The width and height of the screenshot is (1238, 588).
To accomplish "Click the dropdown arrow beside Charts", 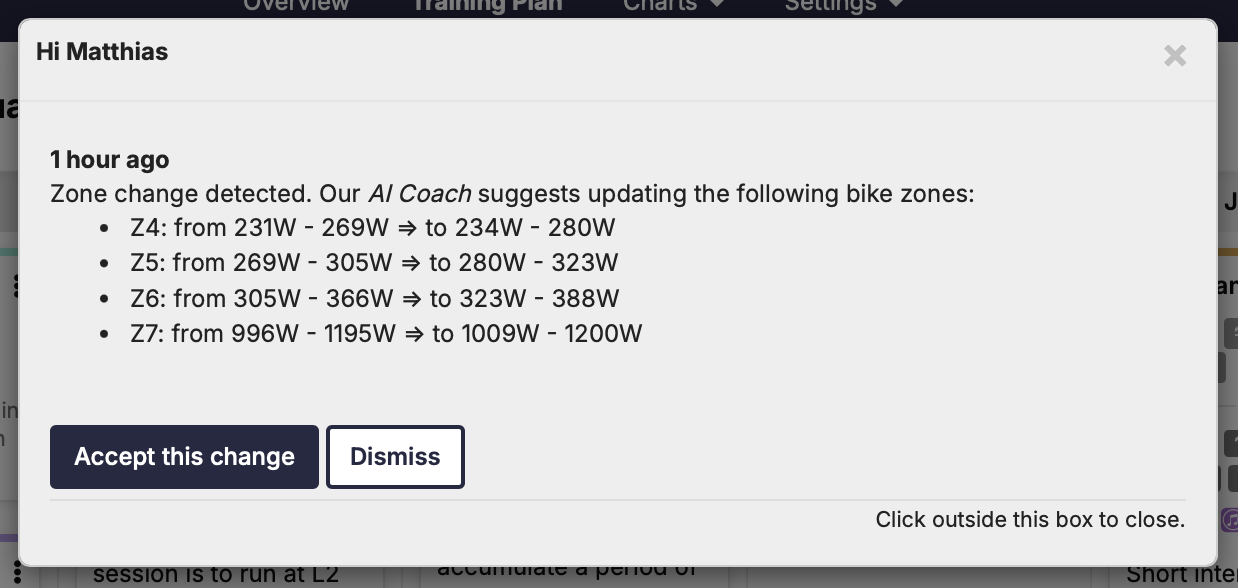I will pos(716,5).
